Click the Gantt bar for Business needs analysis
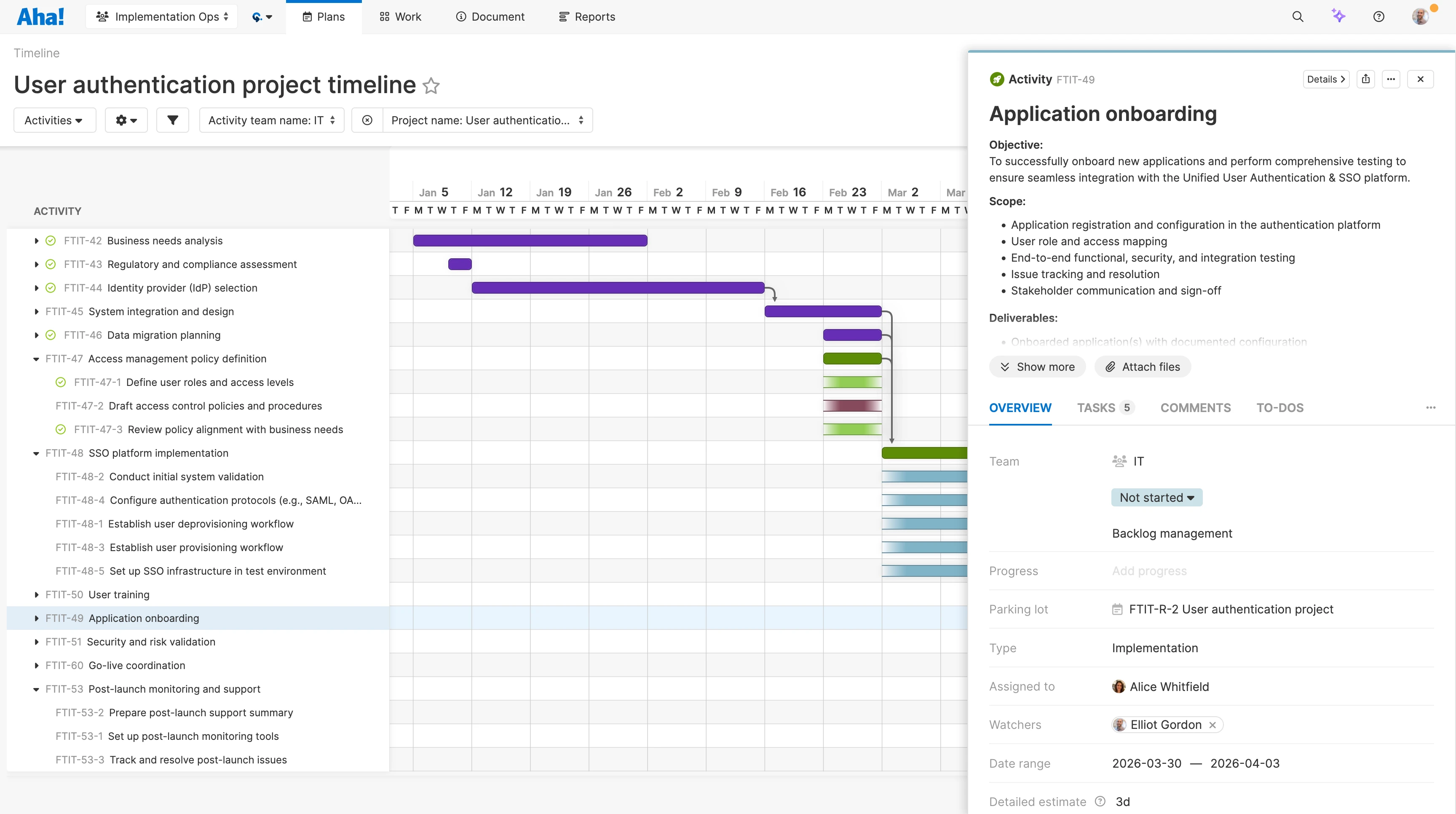1456x814 pixels. click(x=530, y=240)
